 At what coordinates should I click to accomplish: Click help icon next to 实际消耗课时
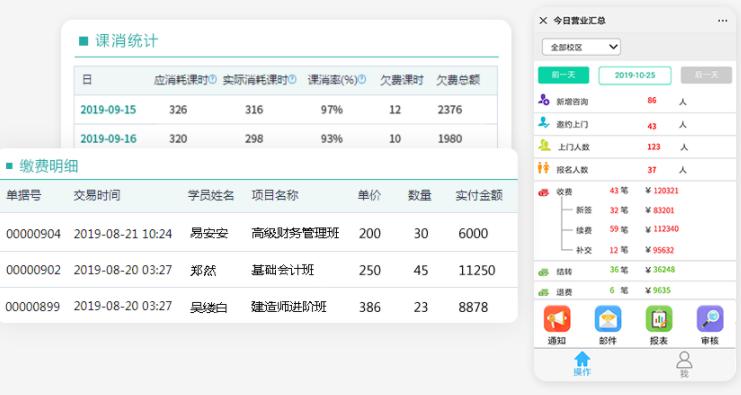(292, 79)
